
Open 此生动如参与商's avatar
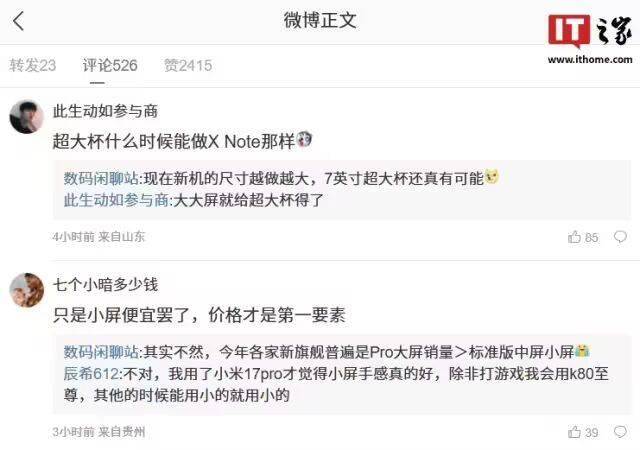(x=27, y=117)
